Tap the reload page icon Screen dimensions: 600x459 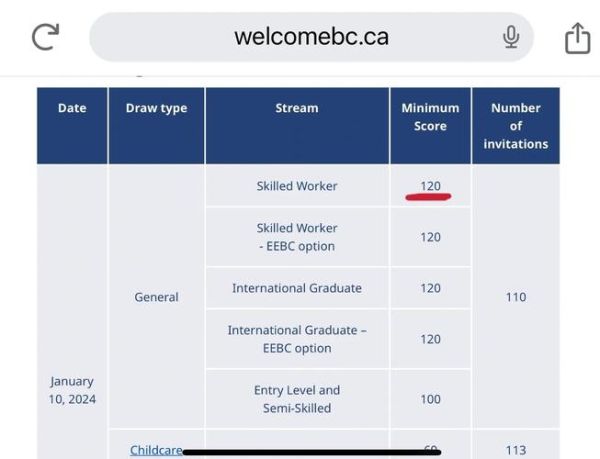pyautogui.click(x=46, y=38)
